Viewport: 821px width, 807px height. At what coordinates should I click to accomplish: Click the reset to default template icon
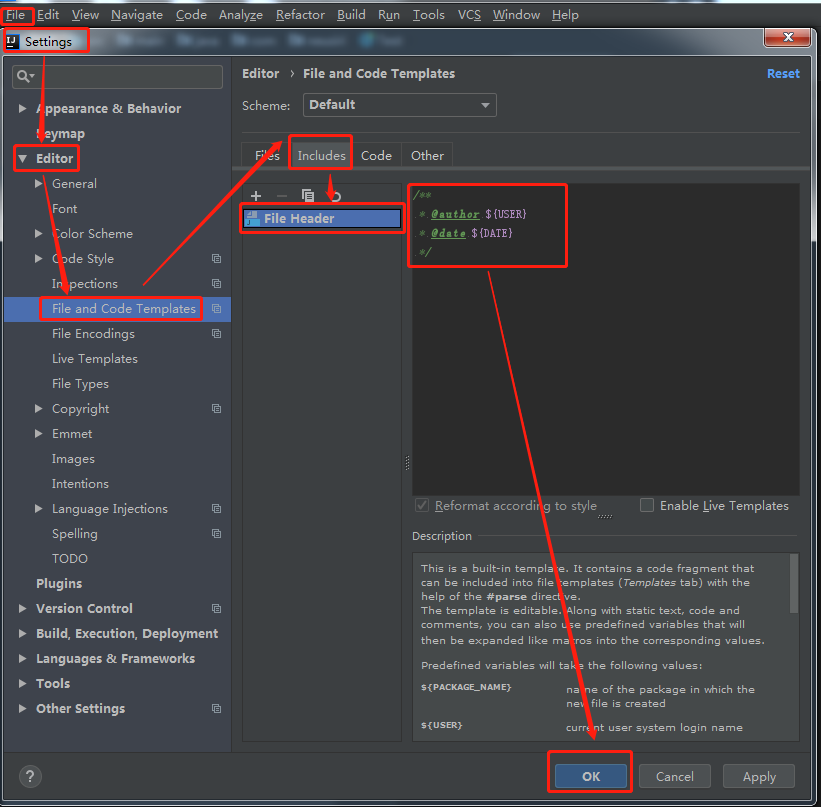[x=336, y=196]
